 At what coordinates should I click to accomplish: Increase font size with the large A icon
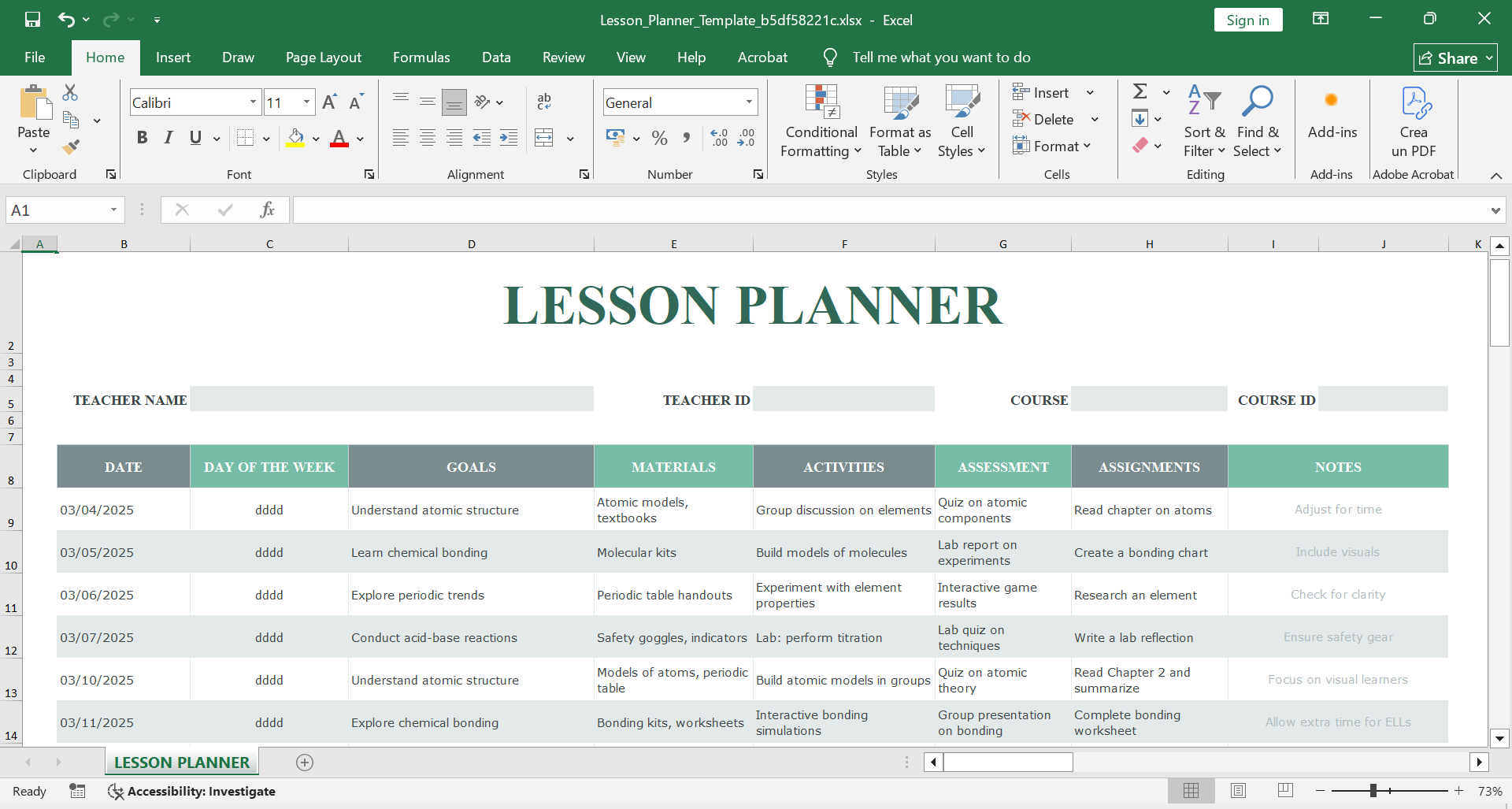pos(329,102)
